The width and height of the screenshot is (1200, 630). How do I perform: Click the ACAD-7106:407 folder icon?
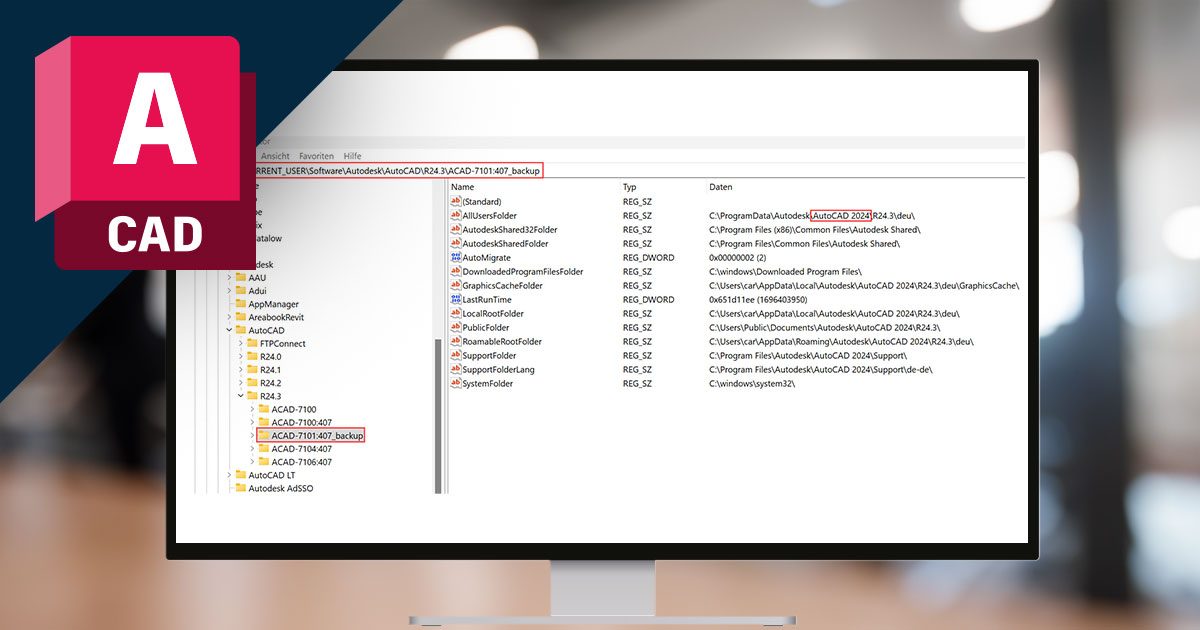[x=264, y=462]
